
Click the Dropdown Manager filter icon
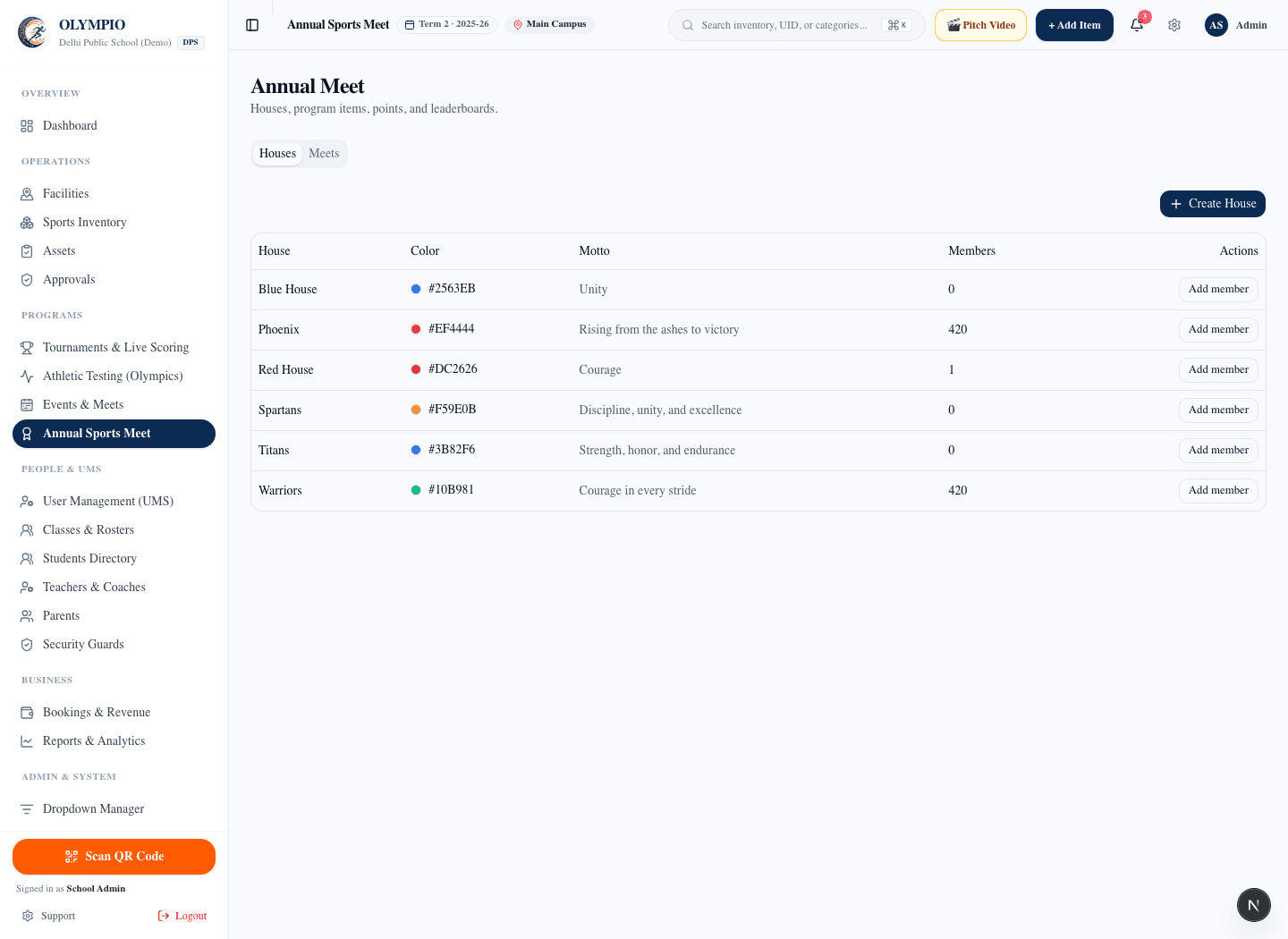[27, 809]
